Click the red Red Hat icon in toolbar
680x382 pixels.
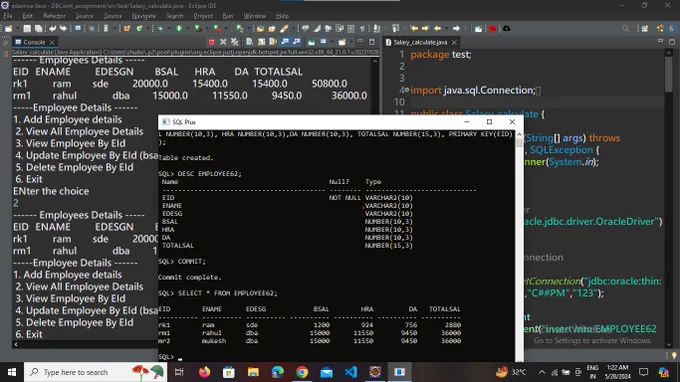click(493, 29)
